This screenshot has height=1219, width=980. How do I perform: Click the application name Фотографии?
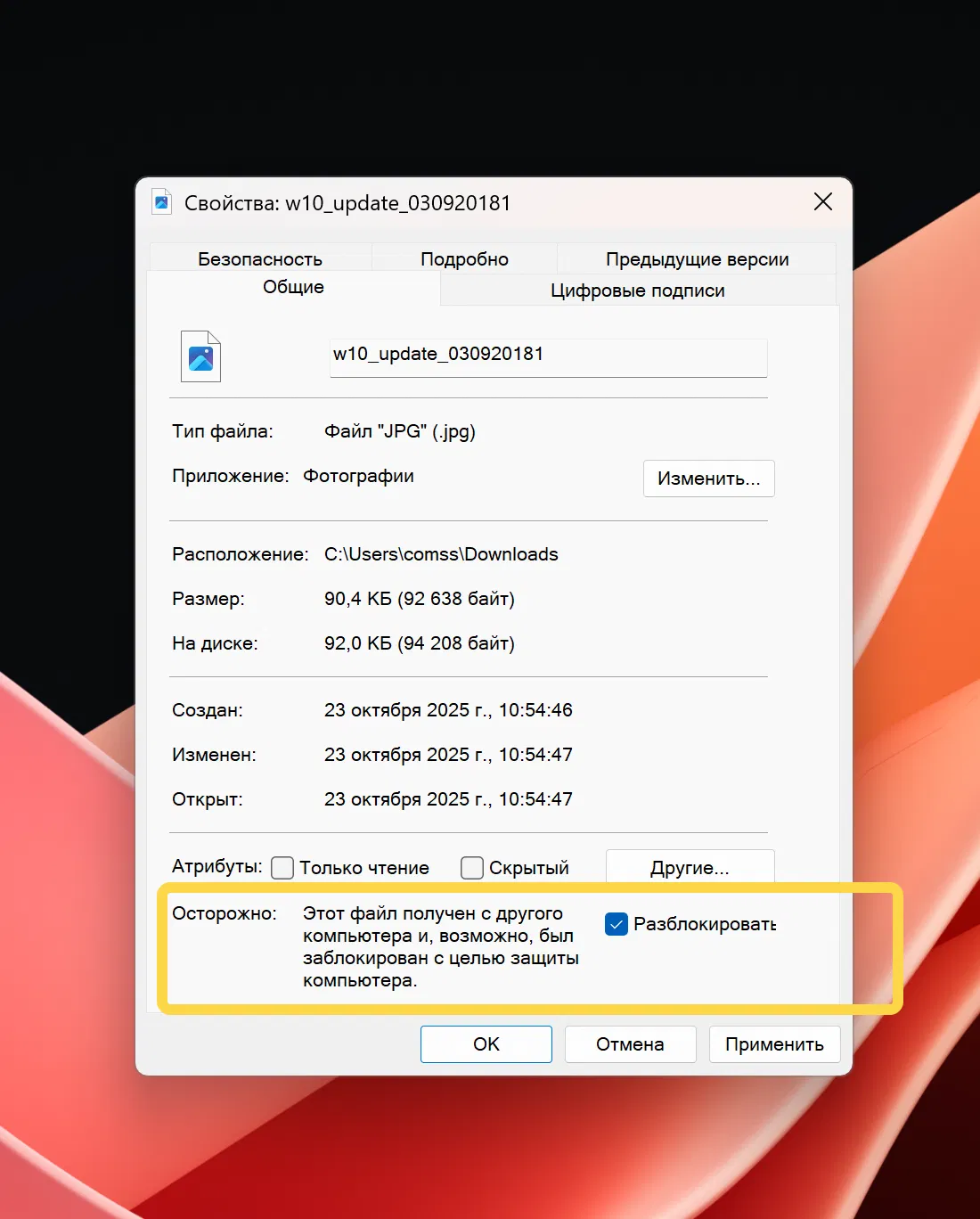coord(358,476)
